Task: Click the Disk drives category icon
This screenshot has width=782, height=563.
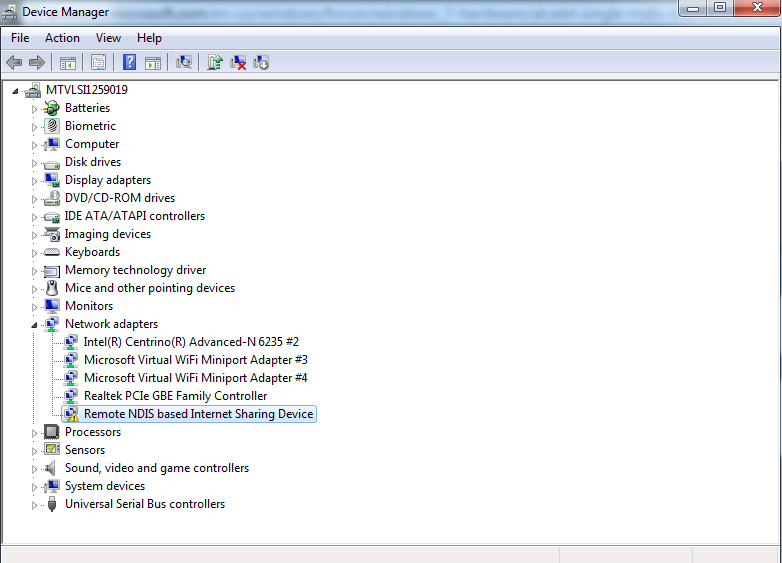Action: (x=52, y=163)
